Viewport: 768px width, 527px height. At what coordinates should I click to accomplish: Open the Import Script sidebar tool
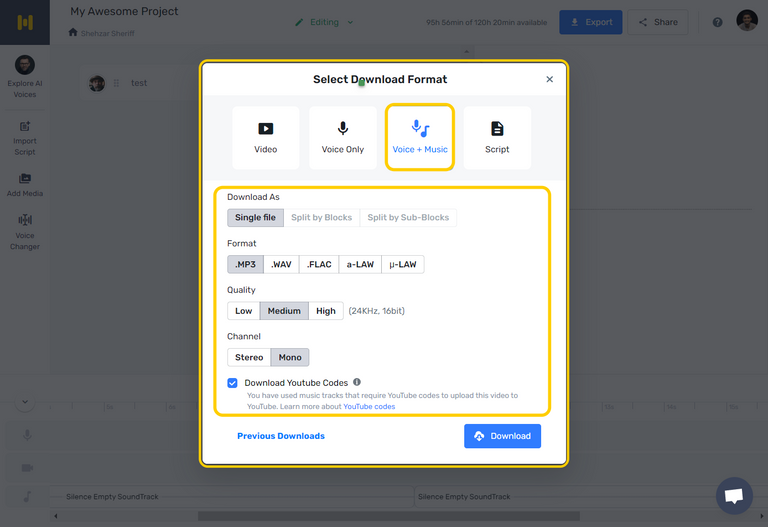pos(24,138)
